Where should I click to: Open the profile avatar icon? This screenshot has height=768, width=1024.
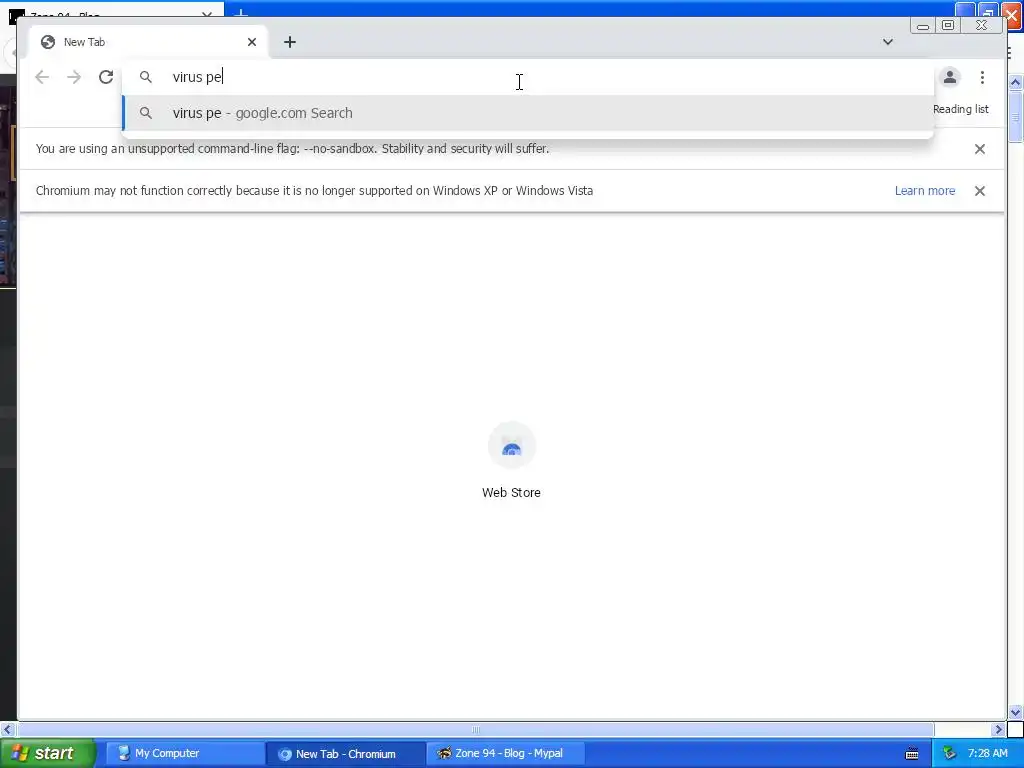pos(950,77)
